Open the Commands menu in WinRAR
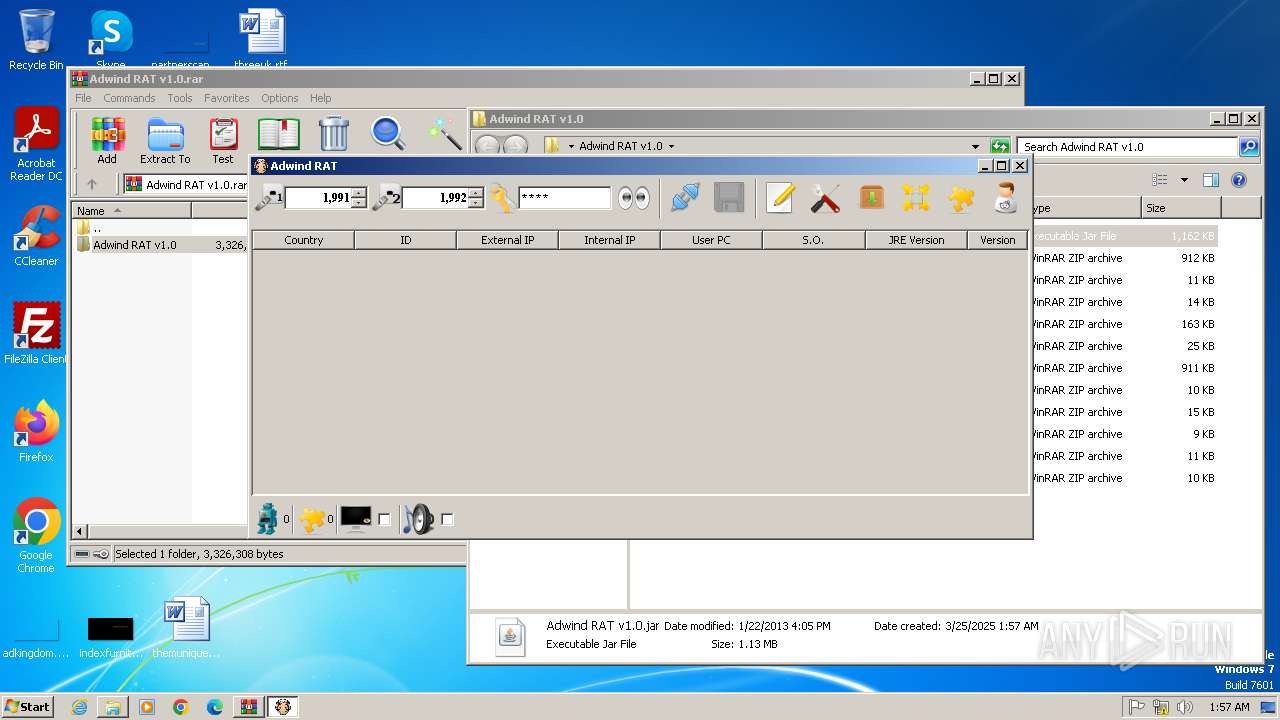This screenshot has width=1280, height=720. click(x=129, y=98)
